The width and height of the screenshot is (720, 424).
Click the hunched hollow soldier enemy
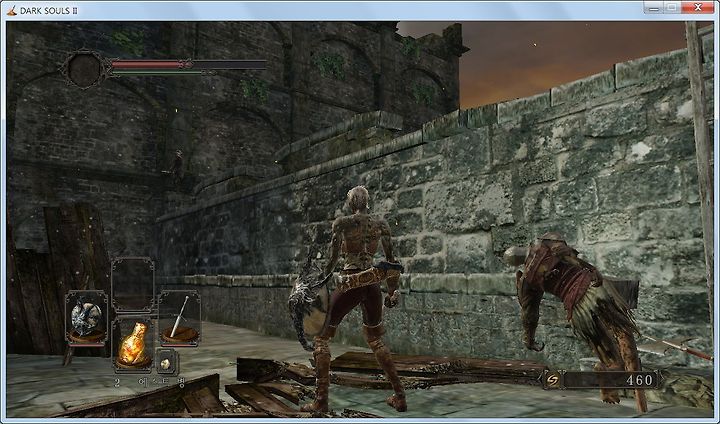click(576, 317)
